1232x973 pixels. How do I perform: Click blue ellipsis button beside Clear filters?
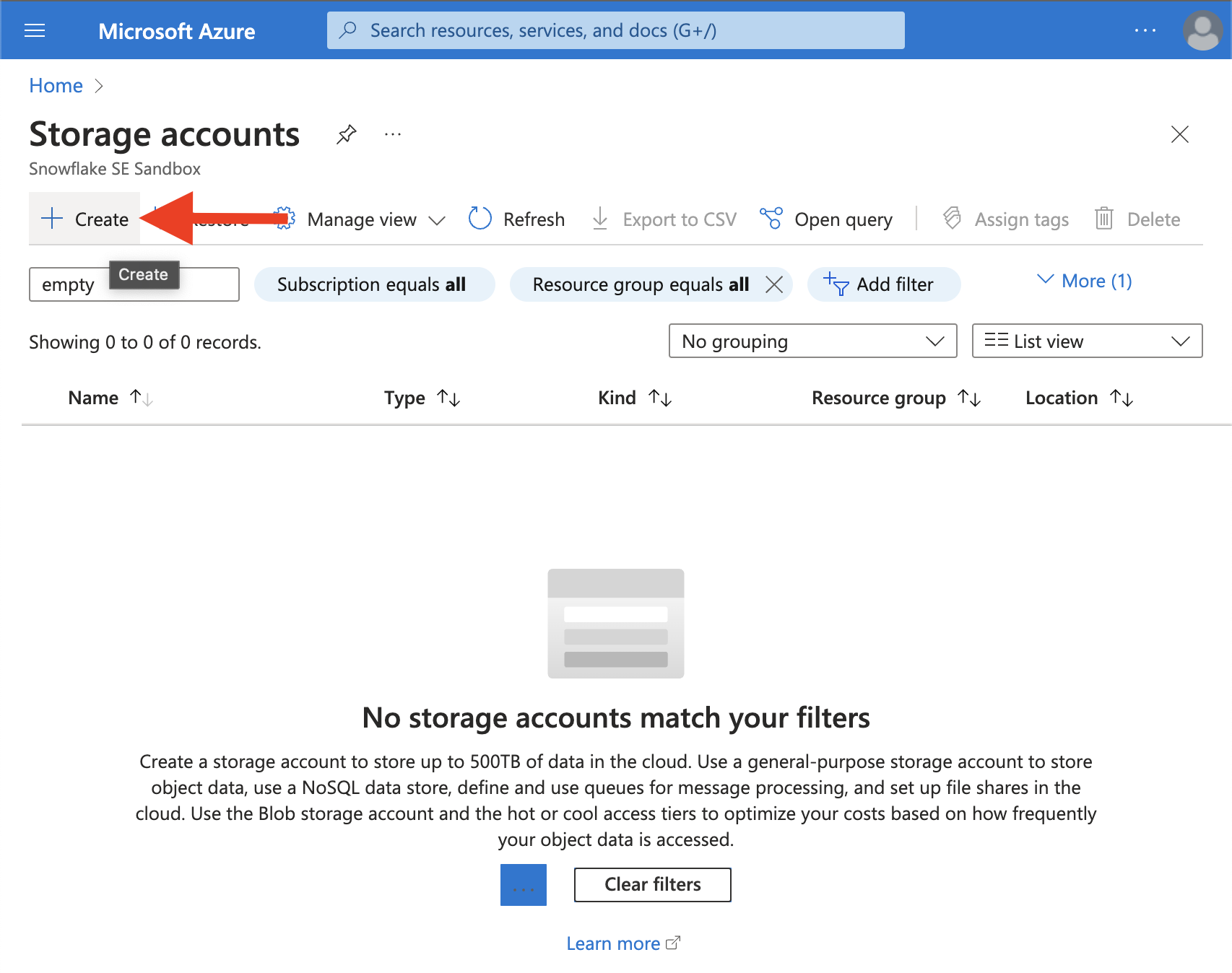pyautogui.click(x=524, y=885)
